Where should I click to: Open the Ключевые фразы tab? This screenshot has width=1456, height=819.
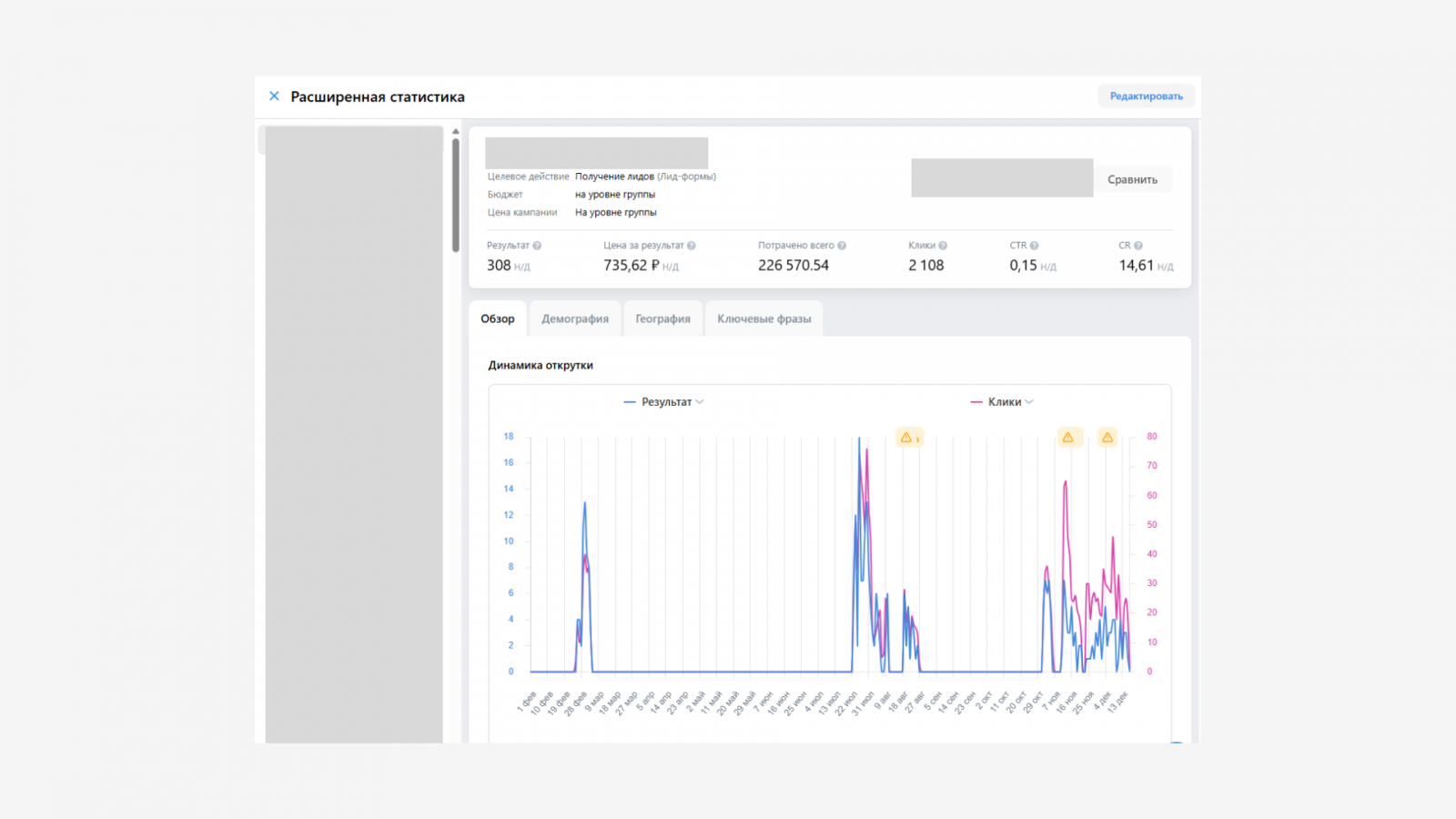(763, 319)
